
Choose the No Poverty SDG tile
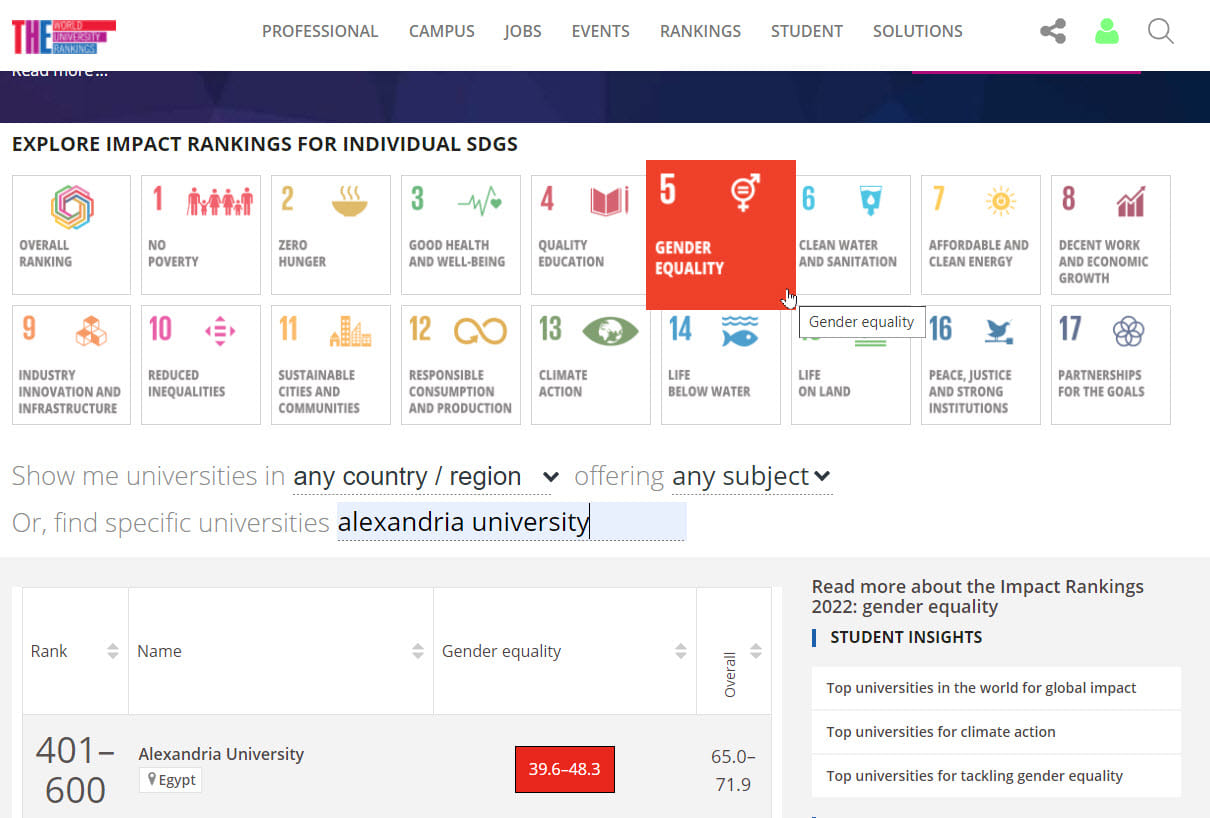201,235
